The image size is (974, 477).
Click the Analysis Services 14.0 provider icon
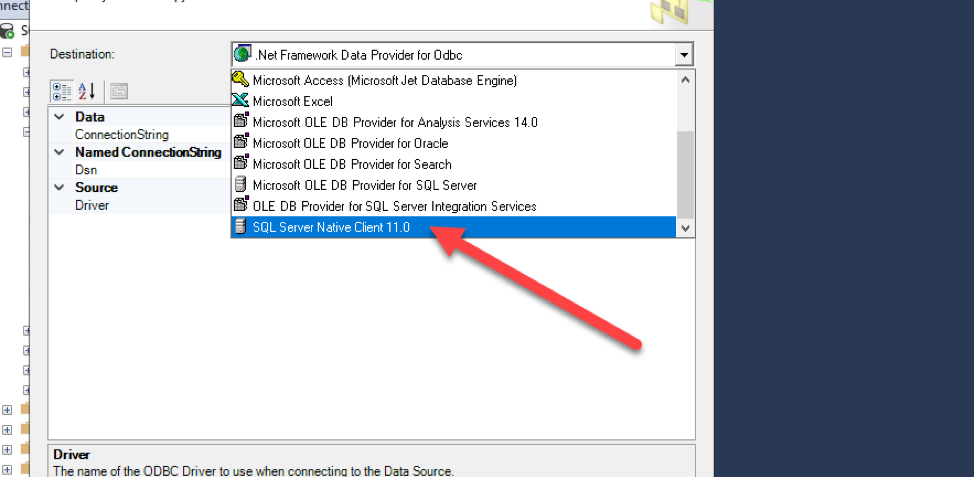point(240,122)
